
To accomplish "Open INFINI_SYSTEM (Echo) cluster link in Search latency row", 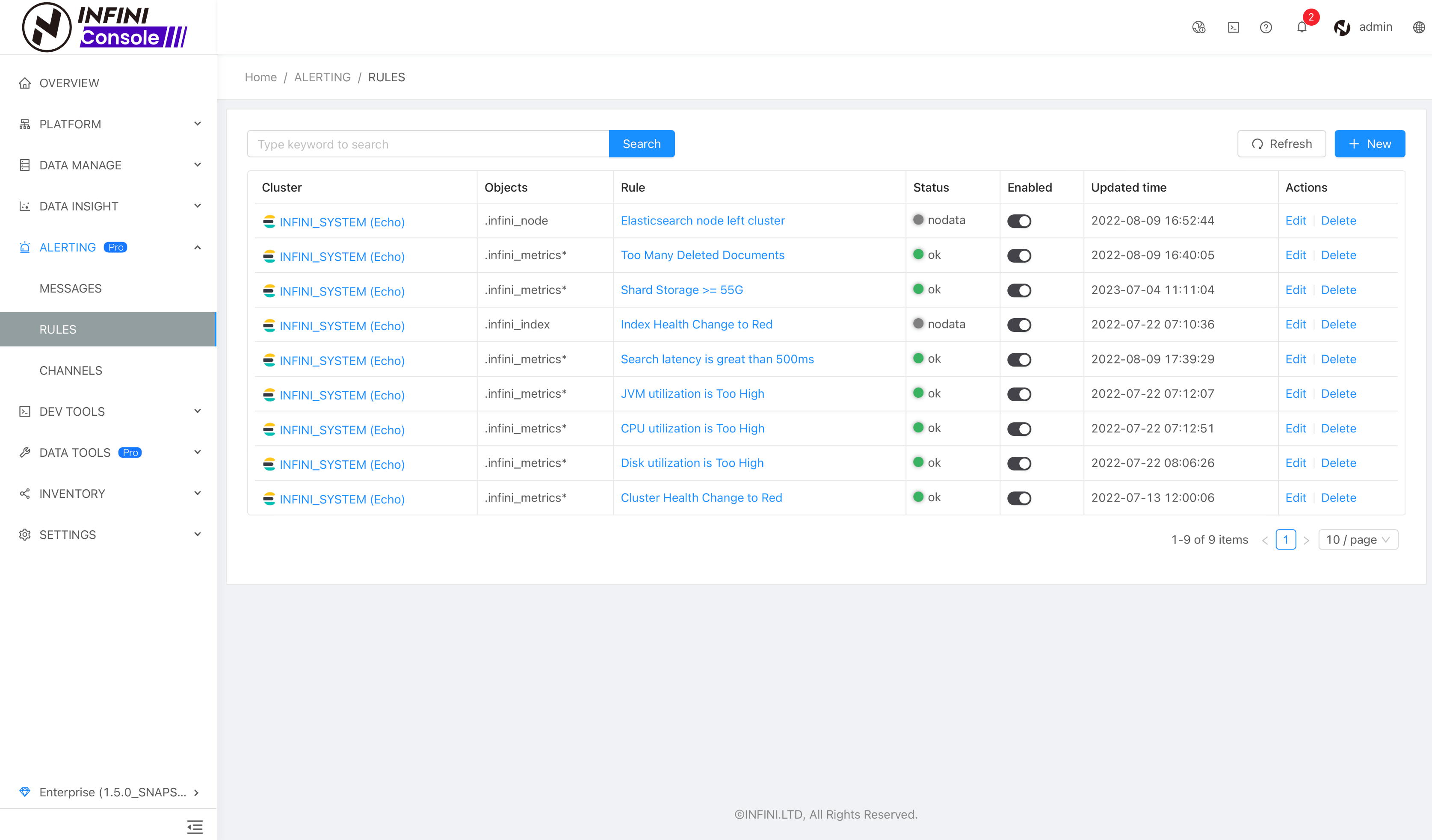I will point(342,361).
